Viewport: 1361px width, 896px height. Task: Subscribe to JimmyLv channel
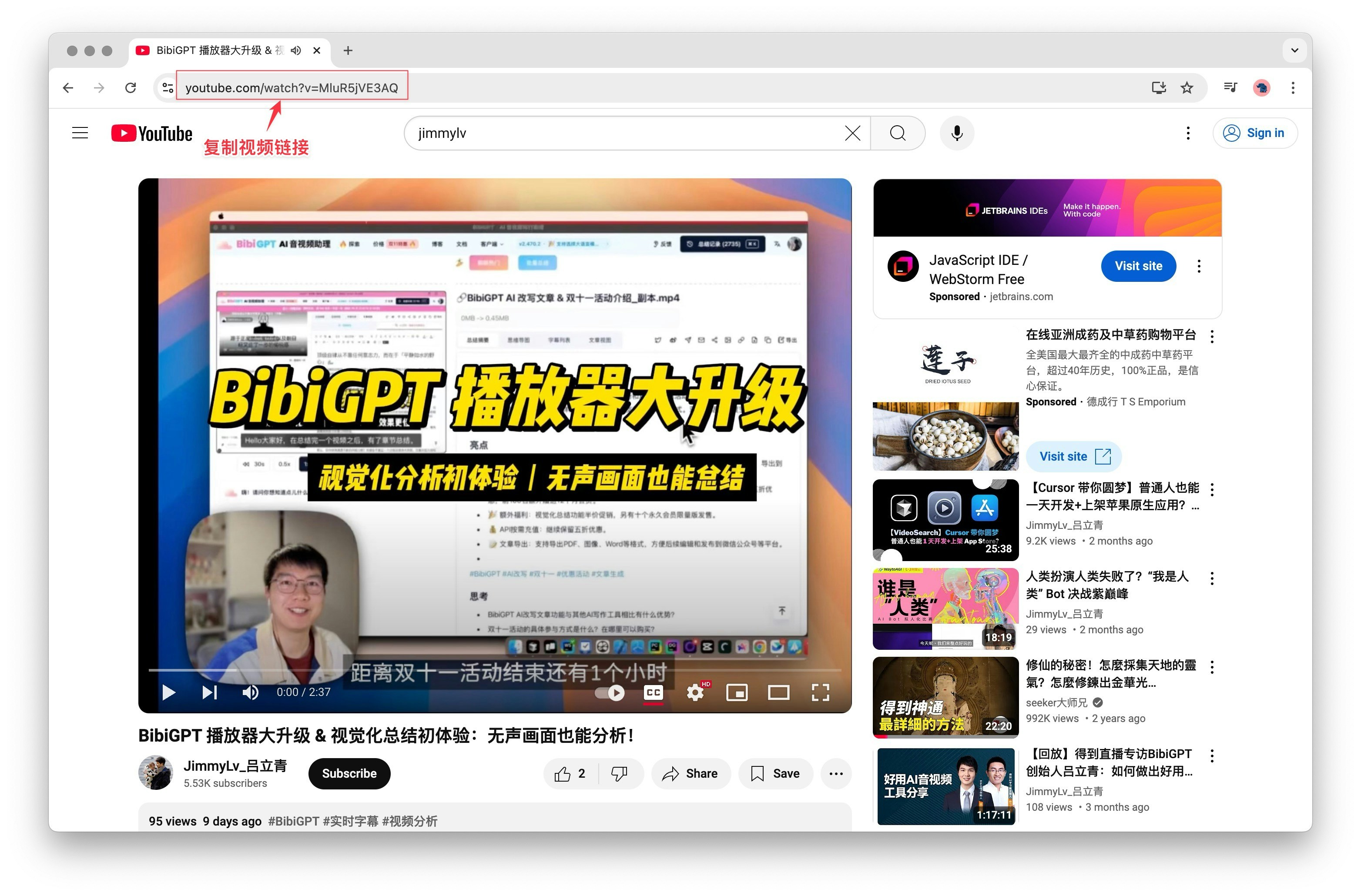point(349,774)
